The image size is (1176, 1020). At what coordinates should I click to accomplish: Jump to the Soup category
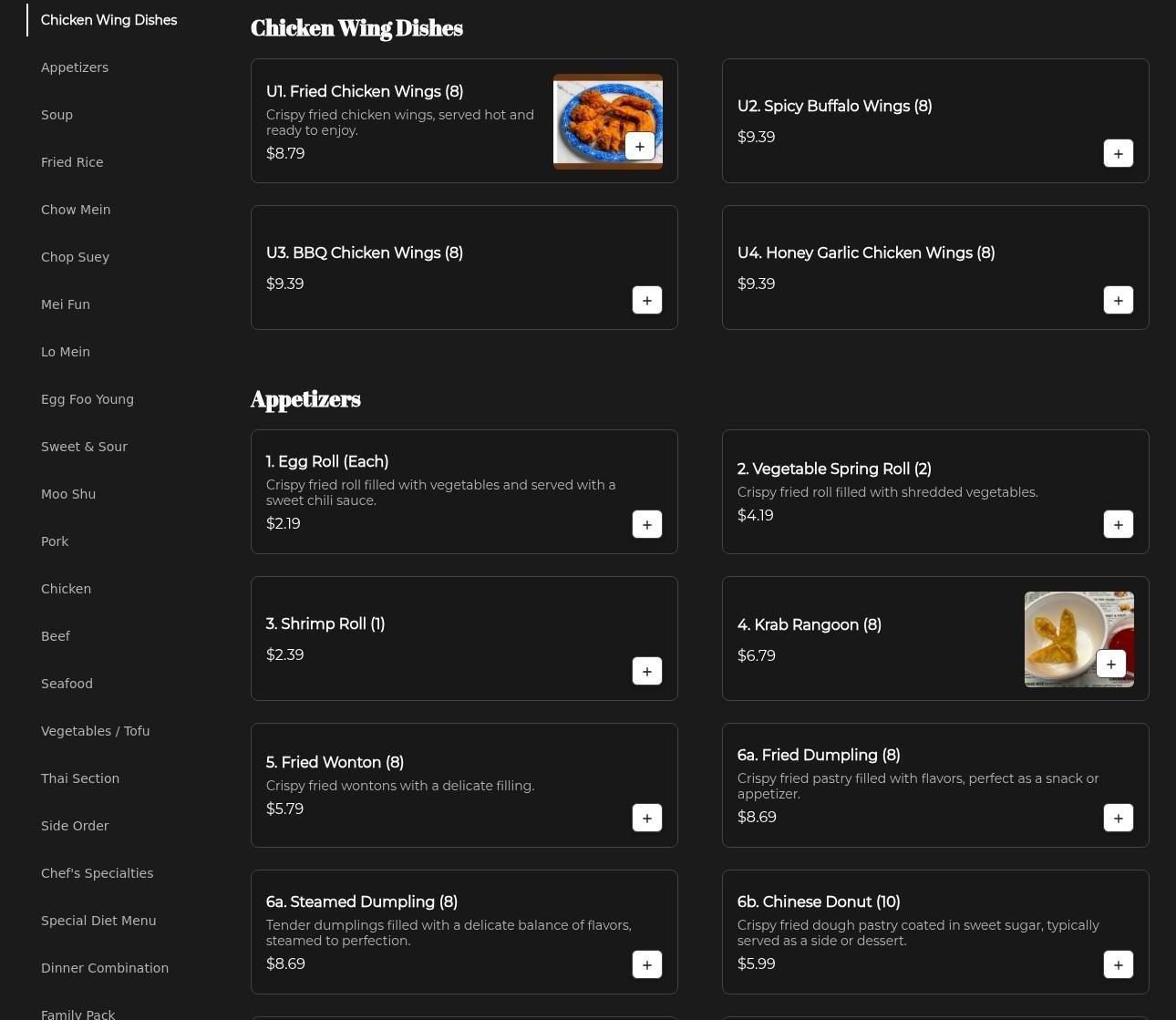tap(57, 115)
